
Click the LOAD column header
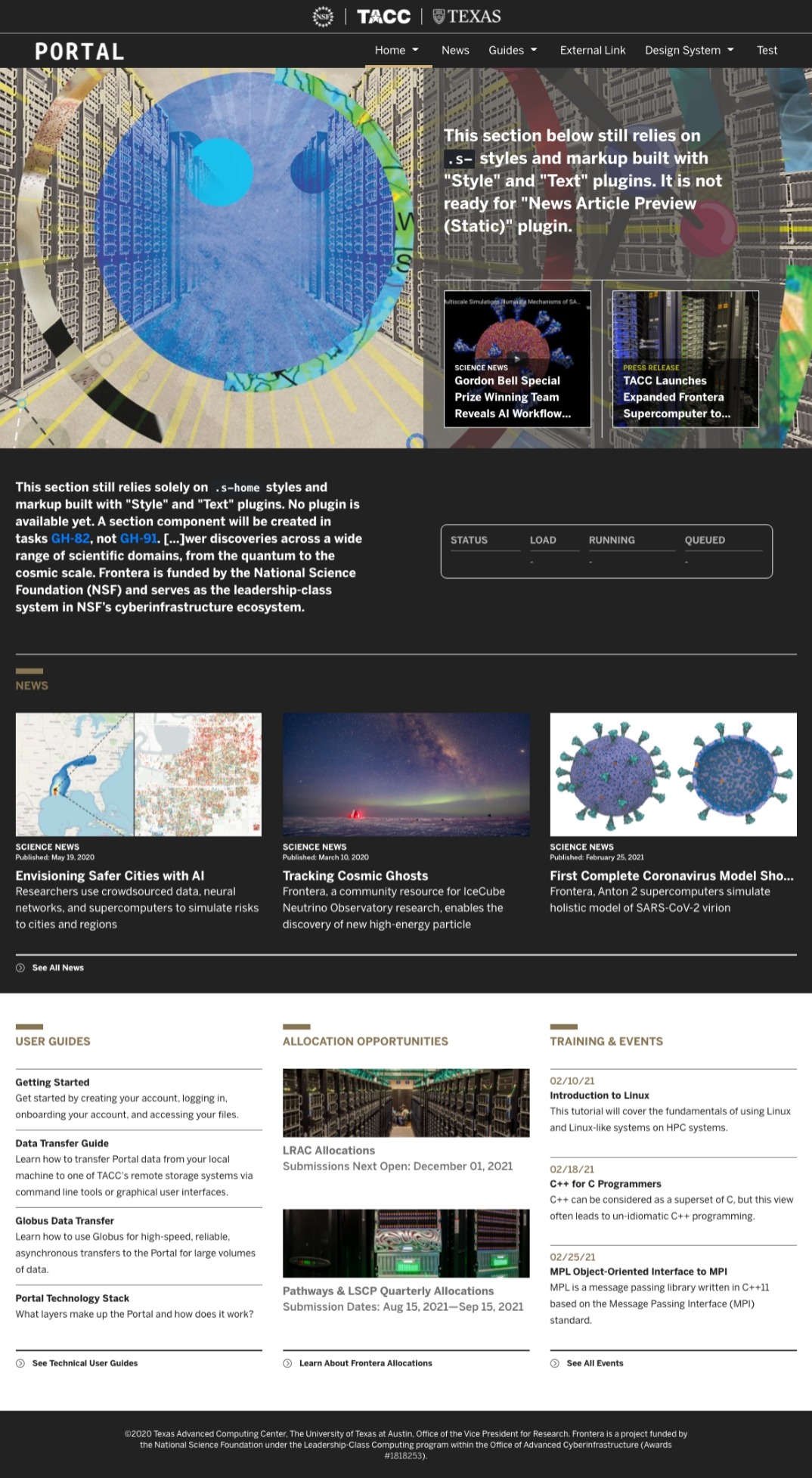pos(543,540)
